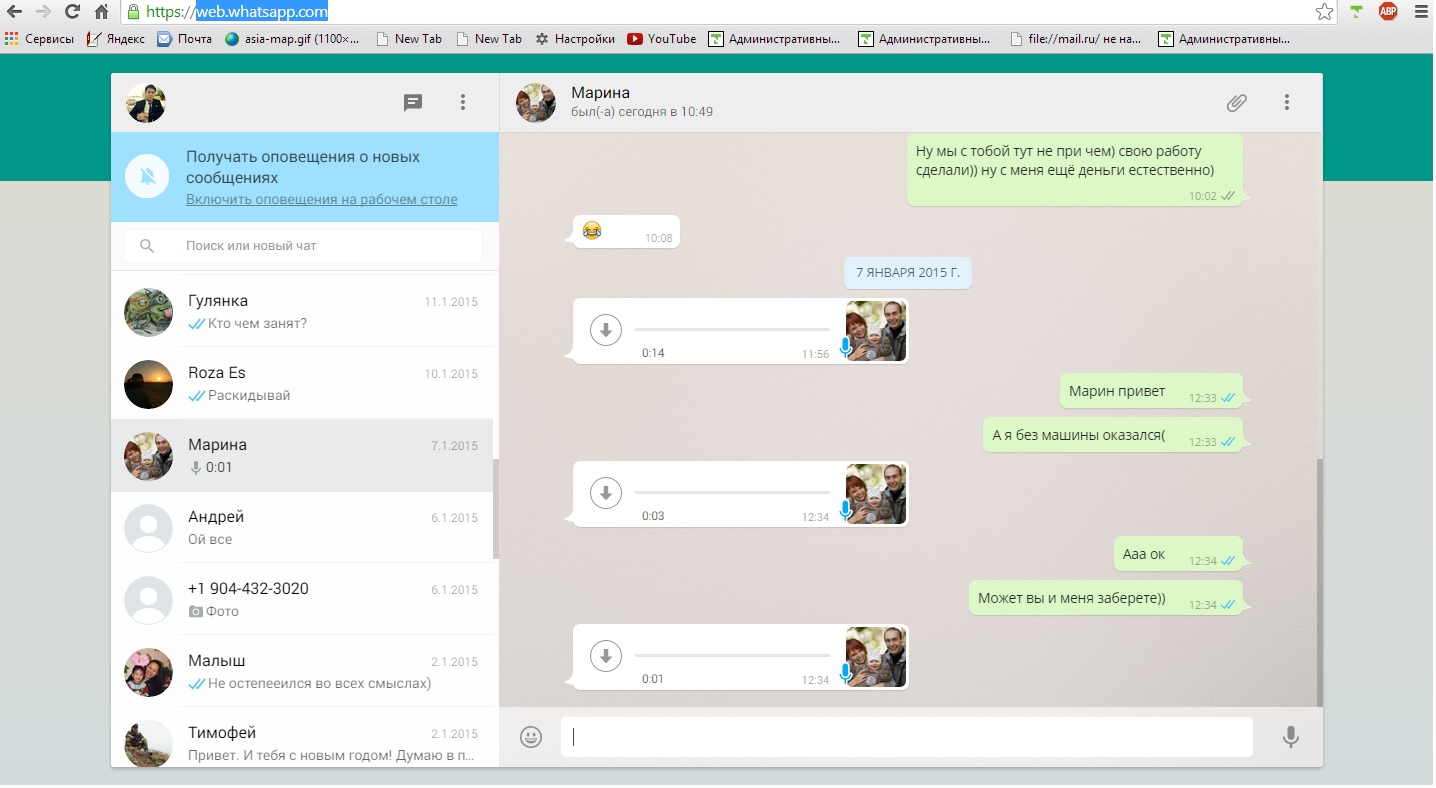The width and height of the screenshot is (1436, 788).
Task: Download the 0:14 voice message
Action: tap(606, 329)
